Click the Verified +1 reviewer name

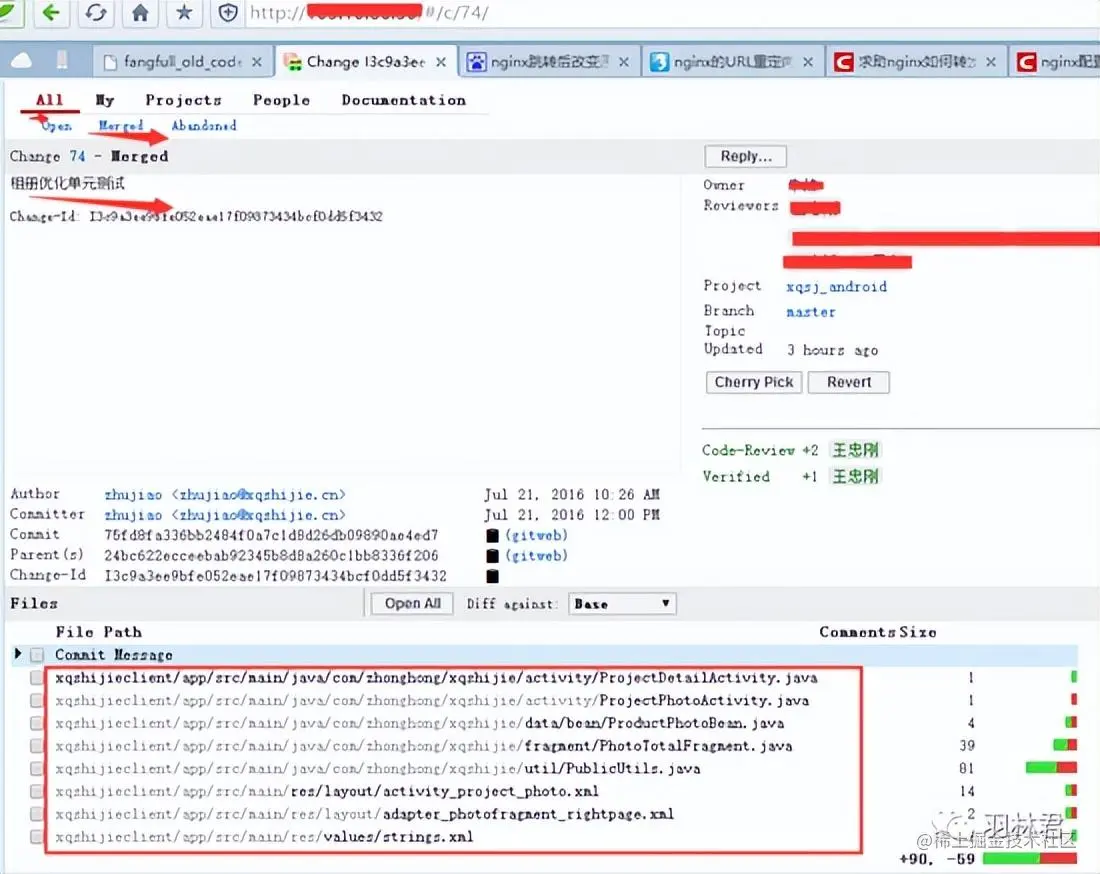(x=855, y=476)
